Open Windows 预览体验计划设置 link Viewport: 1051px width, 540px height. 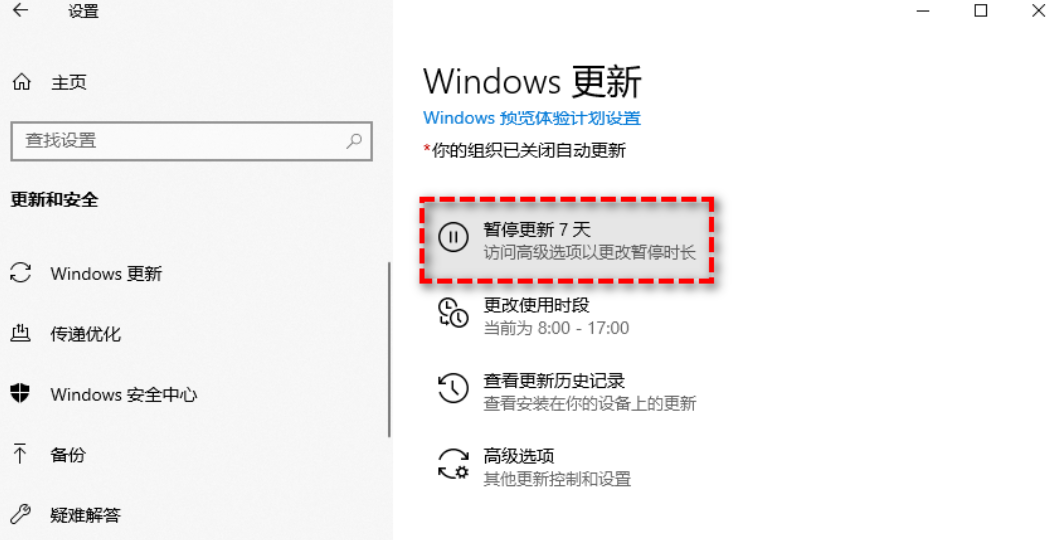coord(532,118)
